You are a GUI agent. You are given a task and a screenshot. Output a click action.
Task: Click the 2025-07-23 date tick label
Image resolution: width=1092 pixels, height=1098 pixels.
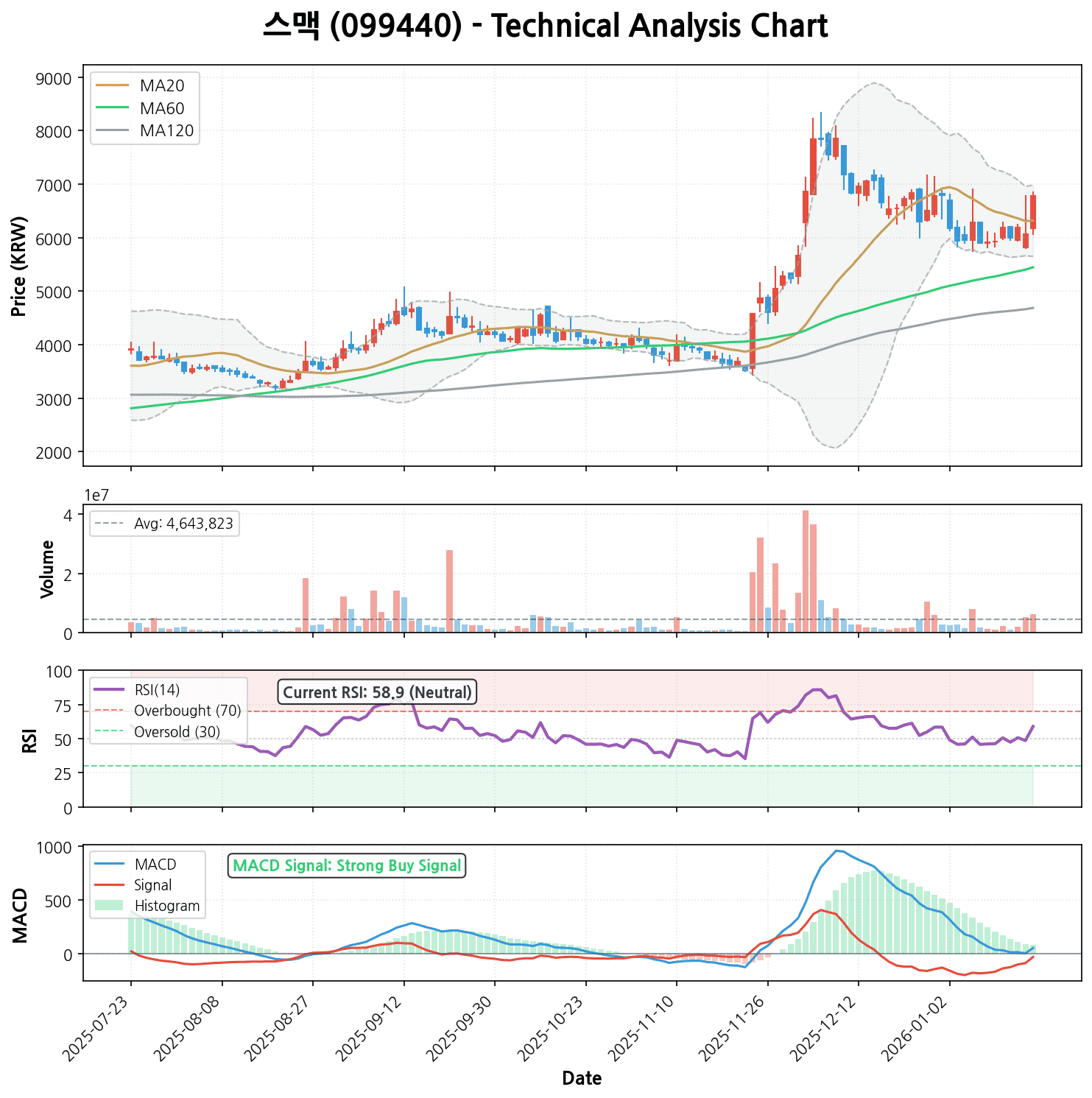99,1026
